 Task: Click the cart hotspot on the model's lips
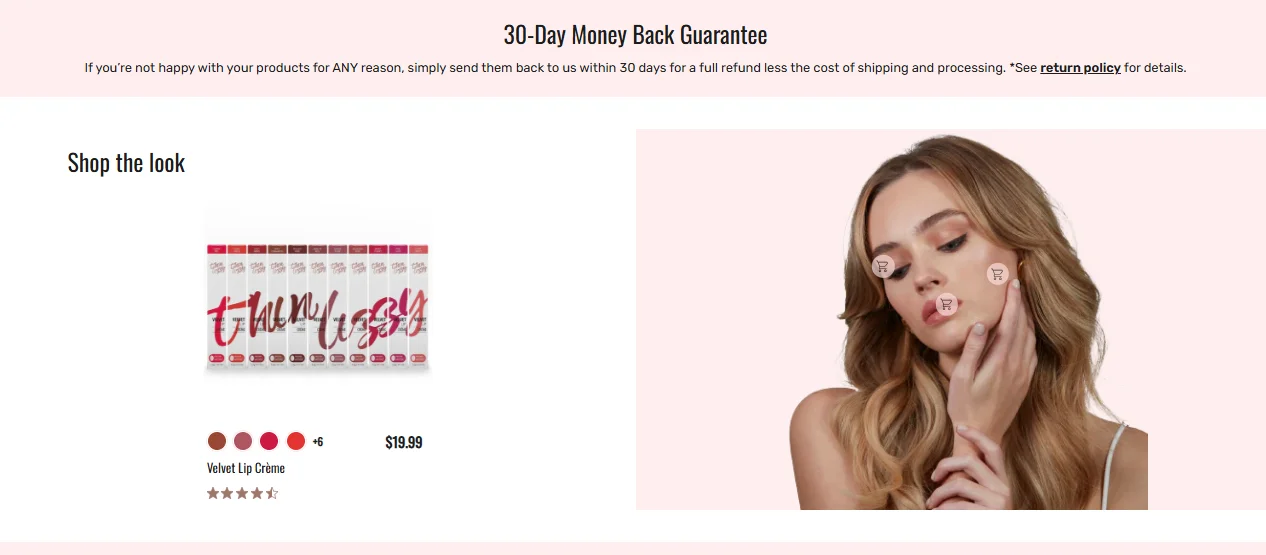pyautogui.click(x=946, y=304)
